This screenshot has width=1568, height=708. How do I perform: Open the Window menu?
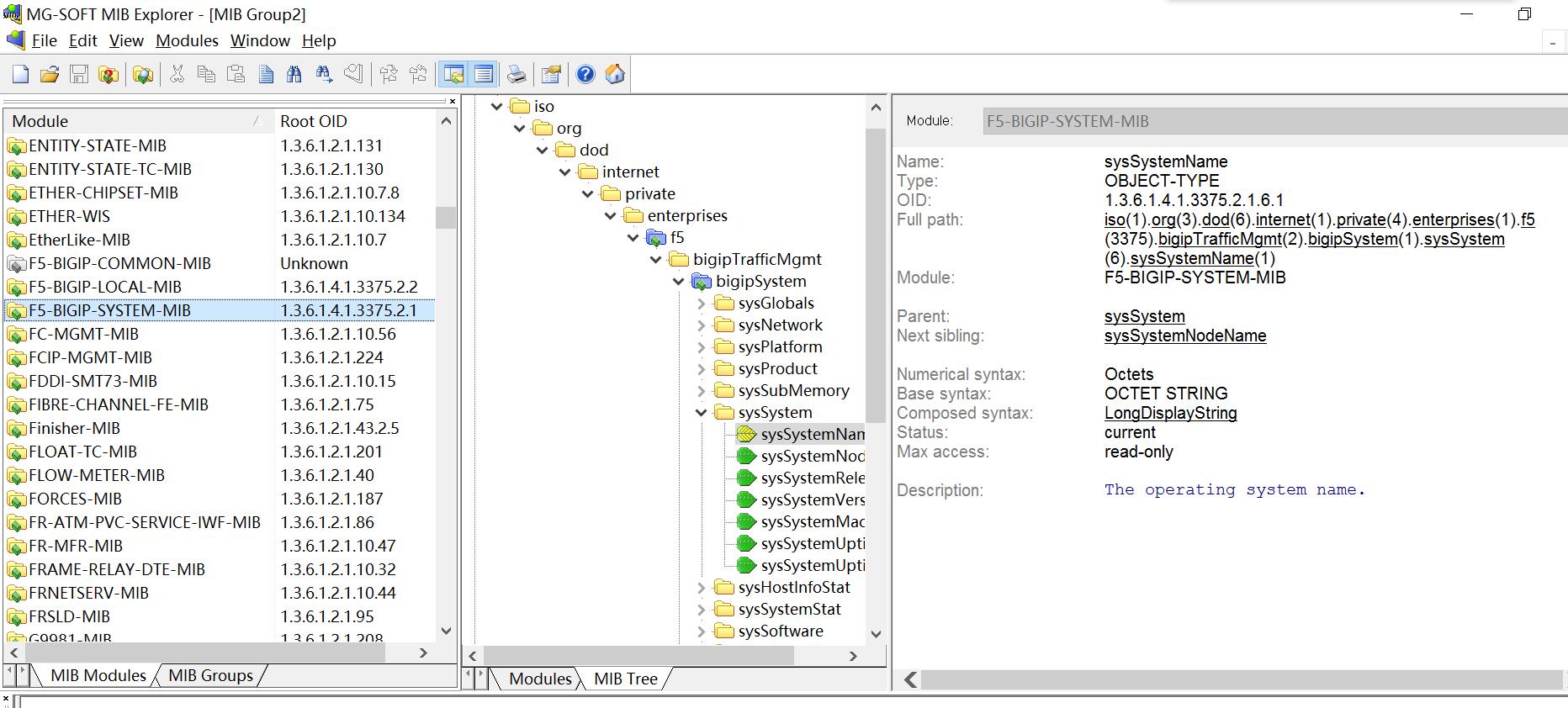(x=260, y=40)
